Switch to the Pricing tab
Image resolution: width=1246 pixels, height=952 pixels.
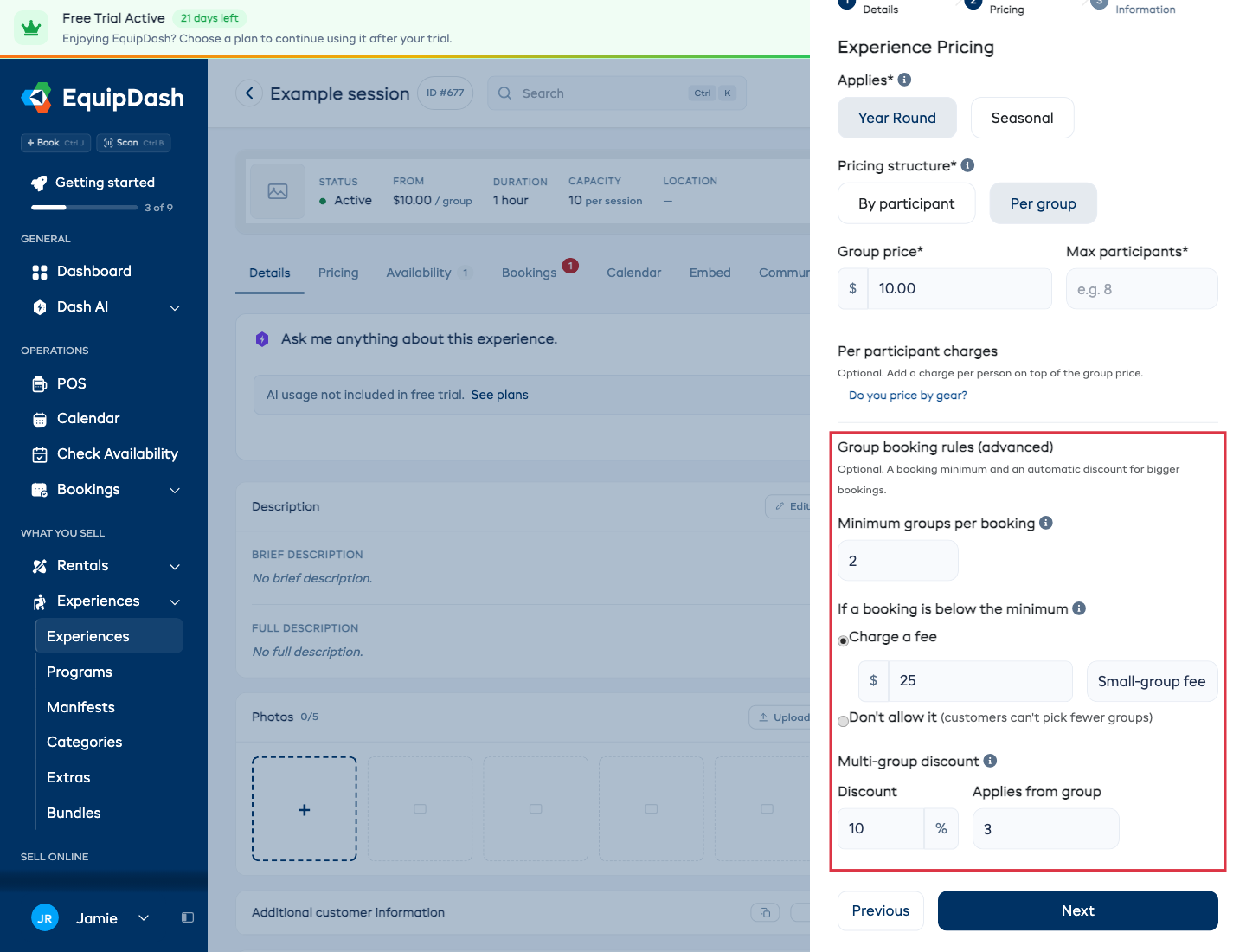click(338, 273)
